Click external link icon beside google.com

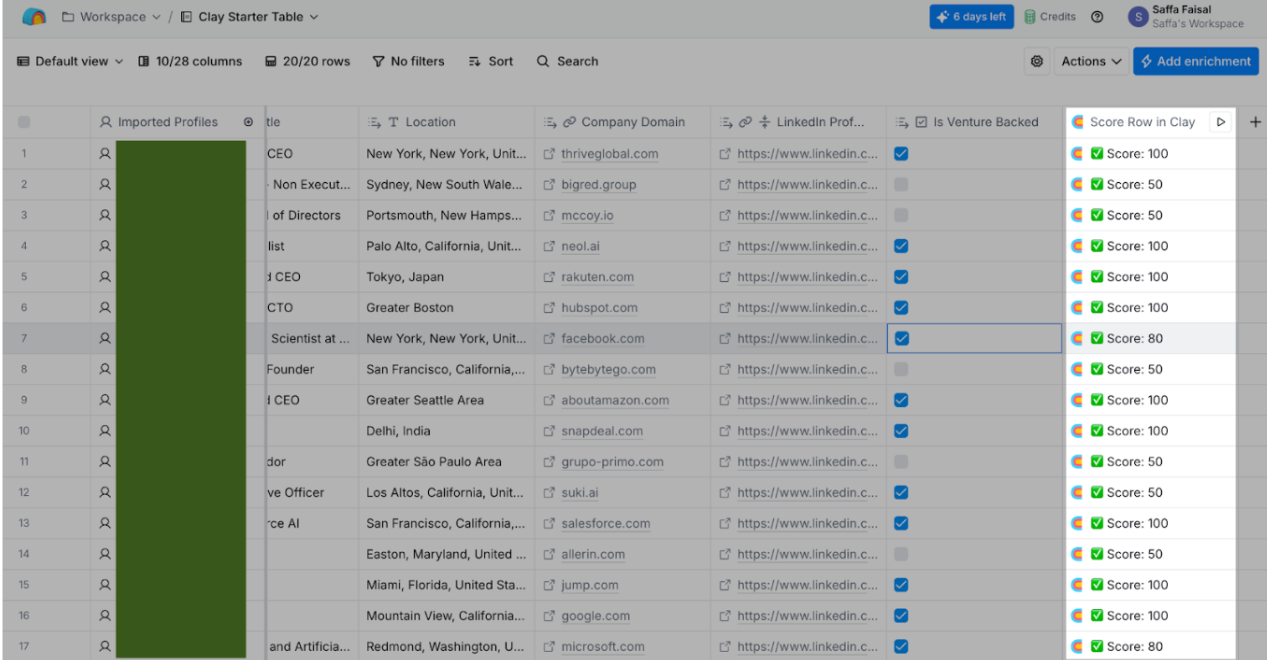[x=549, y=616]
